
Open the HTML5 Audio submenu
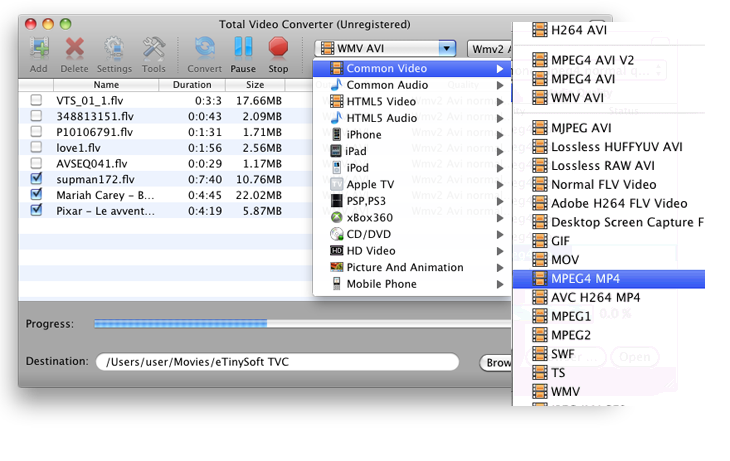click(412, 118)
